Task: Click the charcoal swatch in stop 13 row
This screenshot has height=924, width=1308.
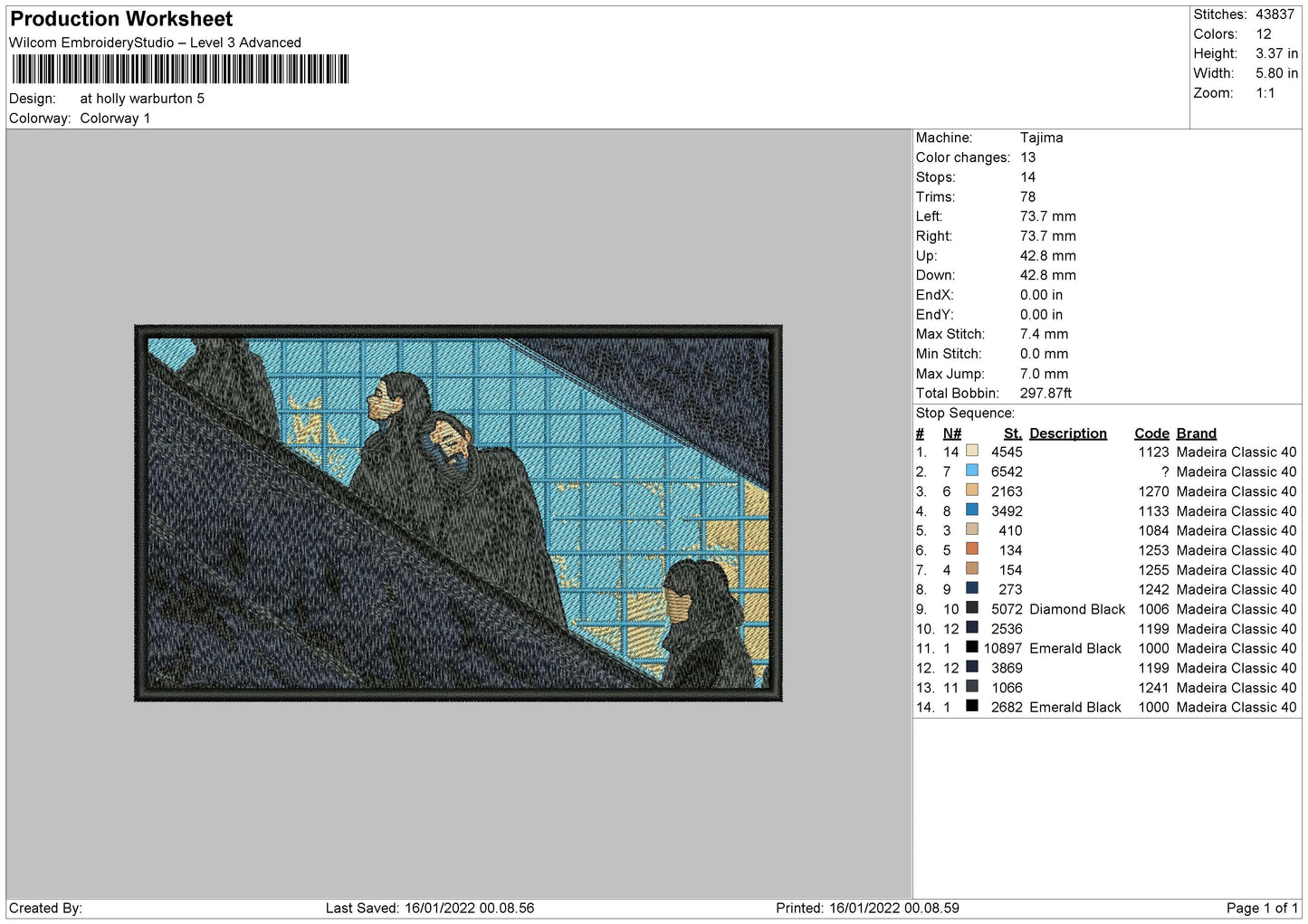Action: click(972, 686)
